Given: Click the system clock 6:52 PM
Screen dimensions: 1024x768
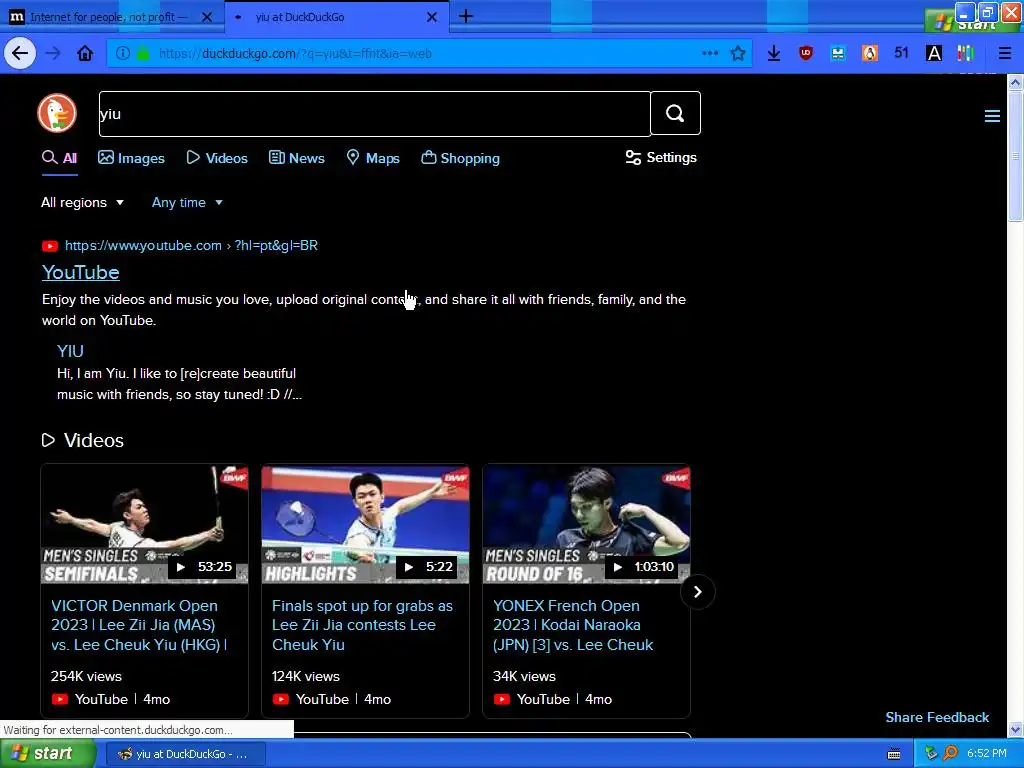Looking at the screenshot, I should tap(987, 754).
